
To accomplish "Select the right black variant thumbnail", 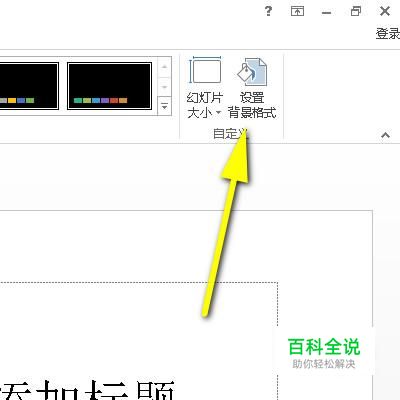I will pos(110,86).
